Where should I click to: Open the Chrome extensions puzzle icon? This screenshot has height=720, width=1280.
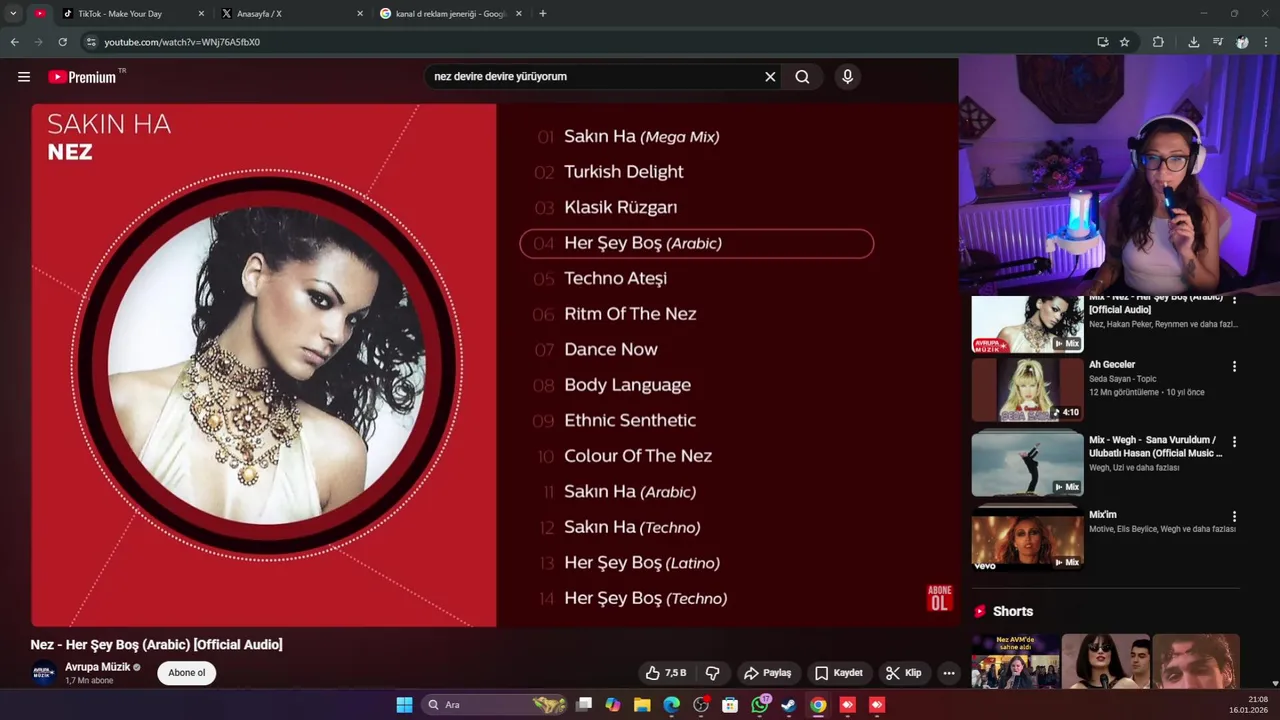click(x=1158, y=42)
